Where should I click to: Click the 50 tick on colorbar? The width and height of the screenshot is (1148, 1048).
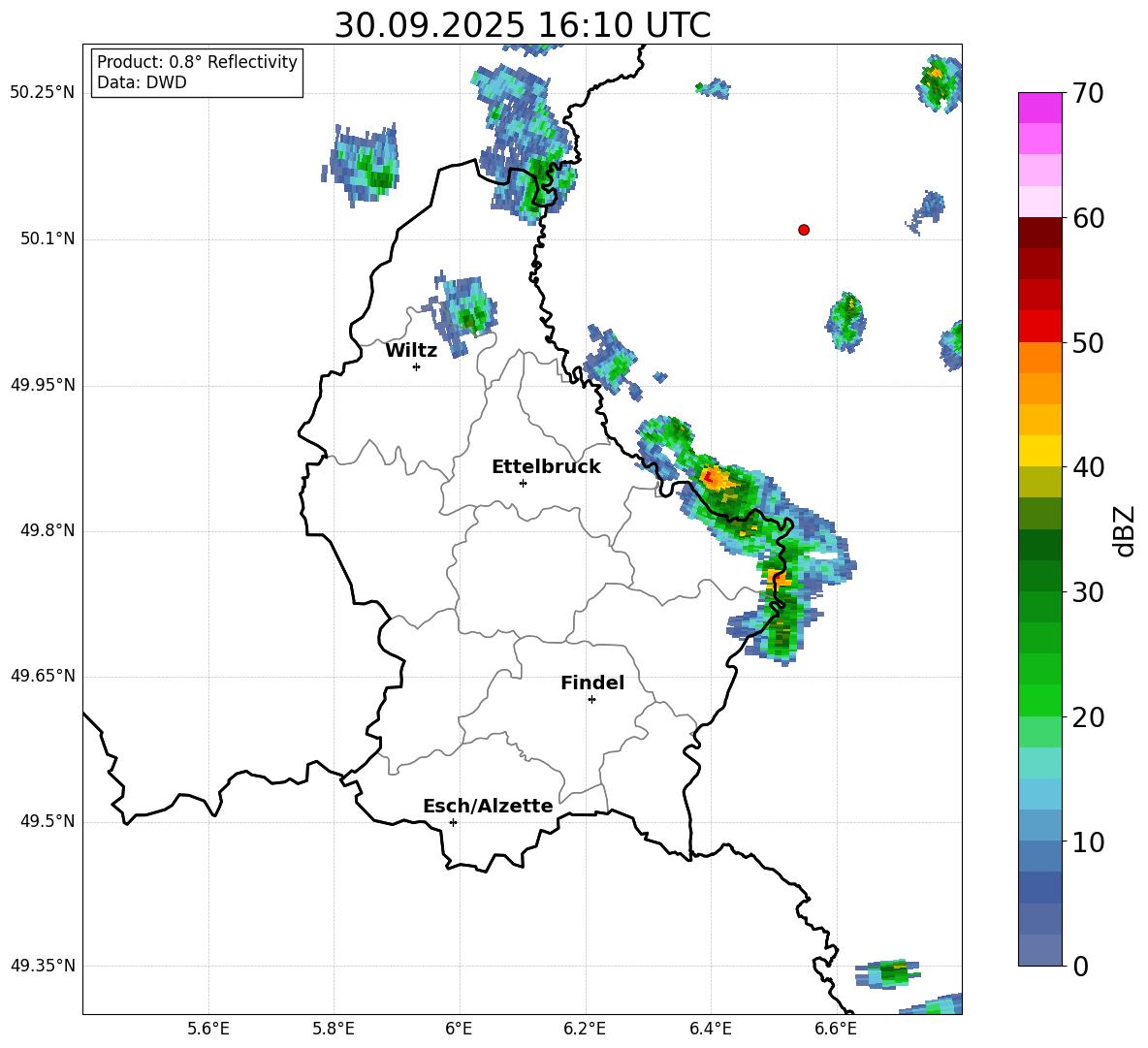[1089, 342]
